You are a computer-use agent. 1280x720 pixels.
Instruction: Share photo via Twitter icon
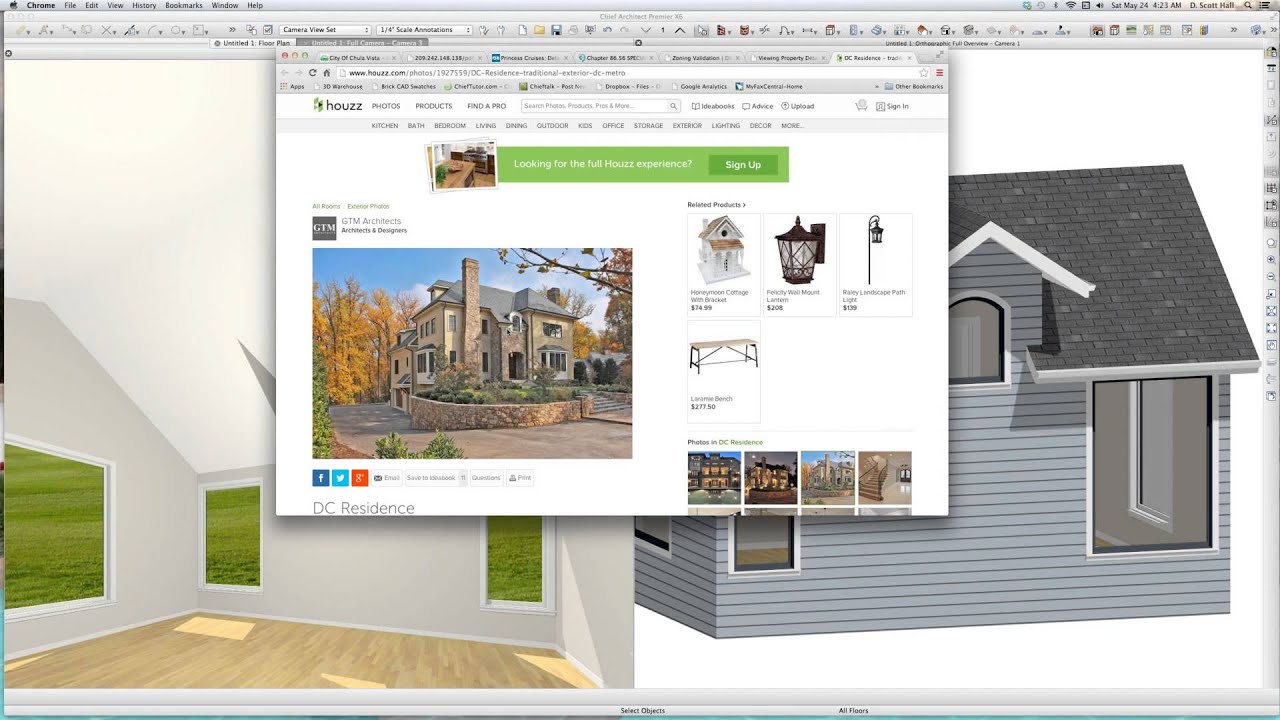[x=340, y=478]
